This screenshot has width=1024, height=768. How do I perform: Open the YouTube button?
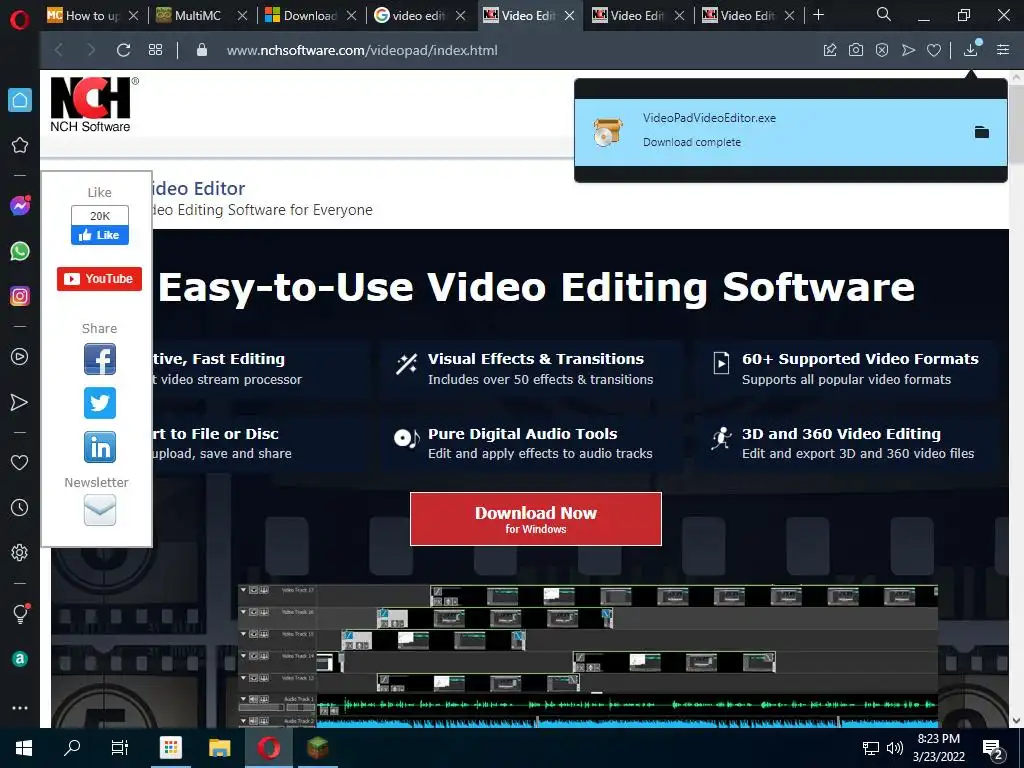click(99, 279)
